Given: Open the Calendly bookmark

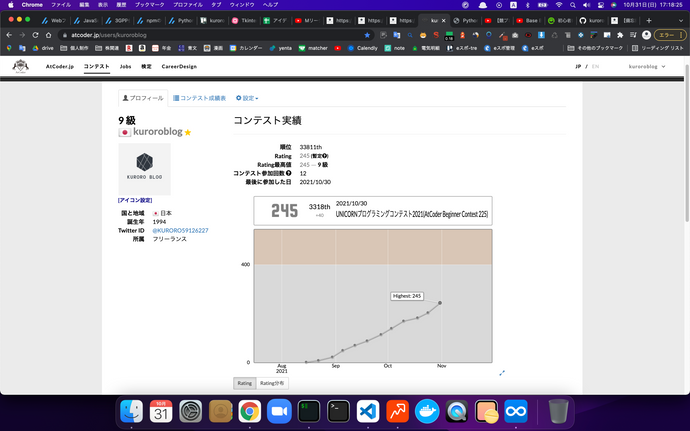Looking at the screenshot, I should click(363, 48).
